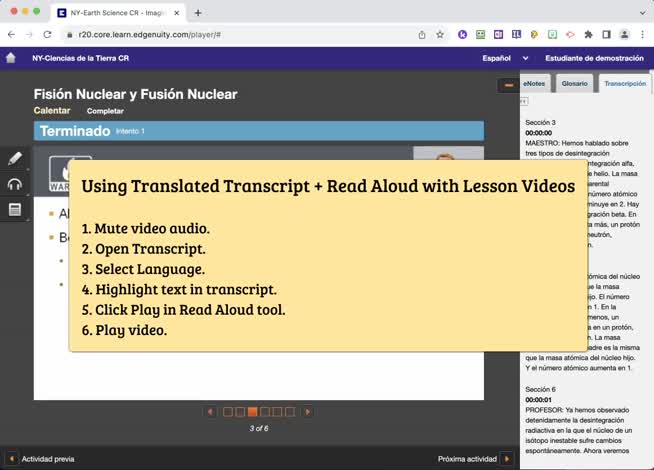Click the share icon in address bar
This screenshot has width=654, height=470.
422,34
